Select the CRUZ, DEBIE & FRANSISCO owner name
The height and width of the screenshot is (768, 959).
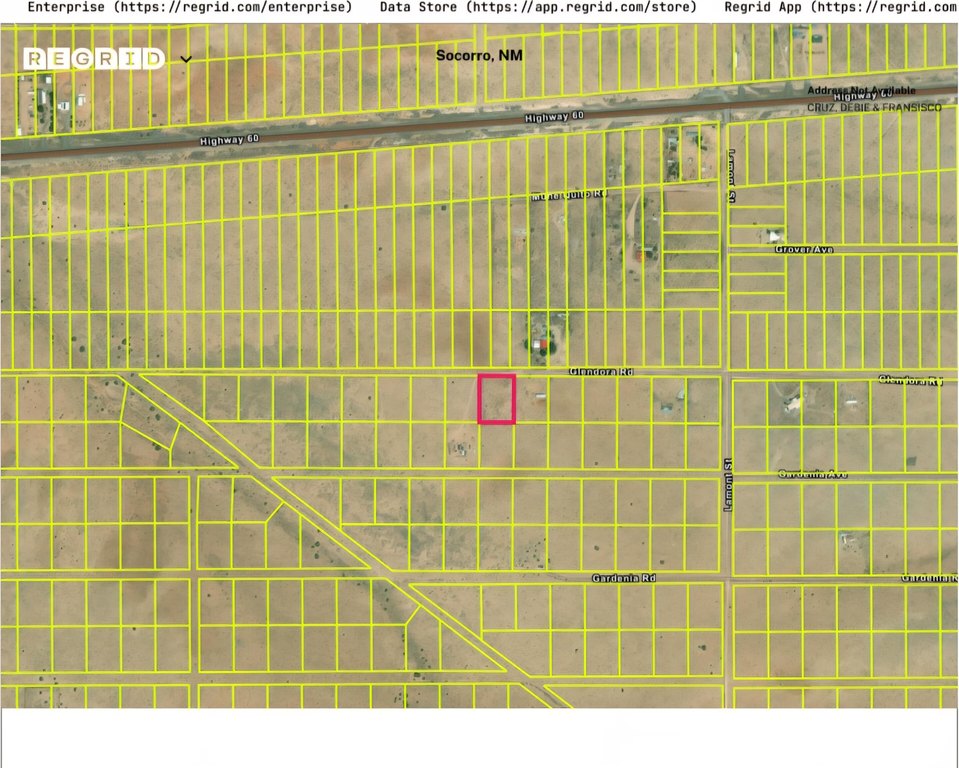tap(873, 107)
